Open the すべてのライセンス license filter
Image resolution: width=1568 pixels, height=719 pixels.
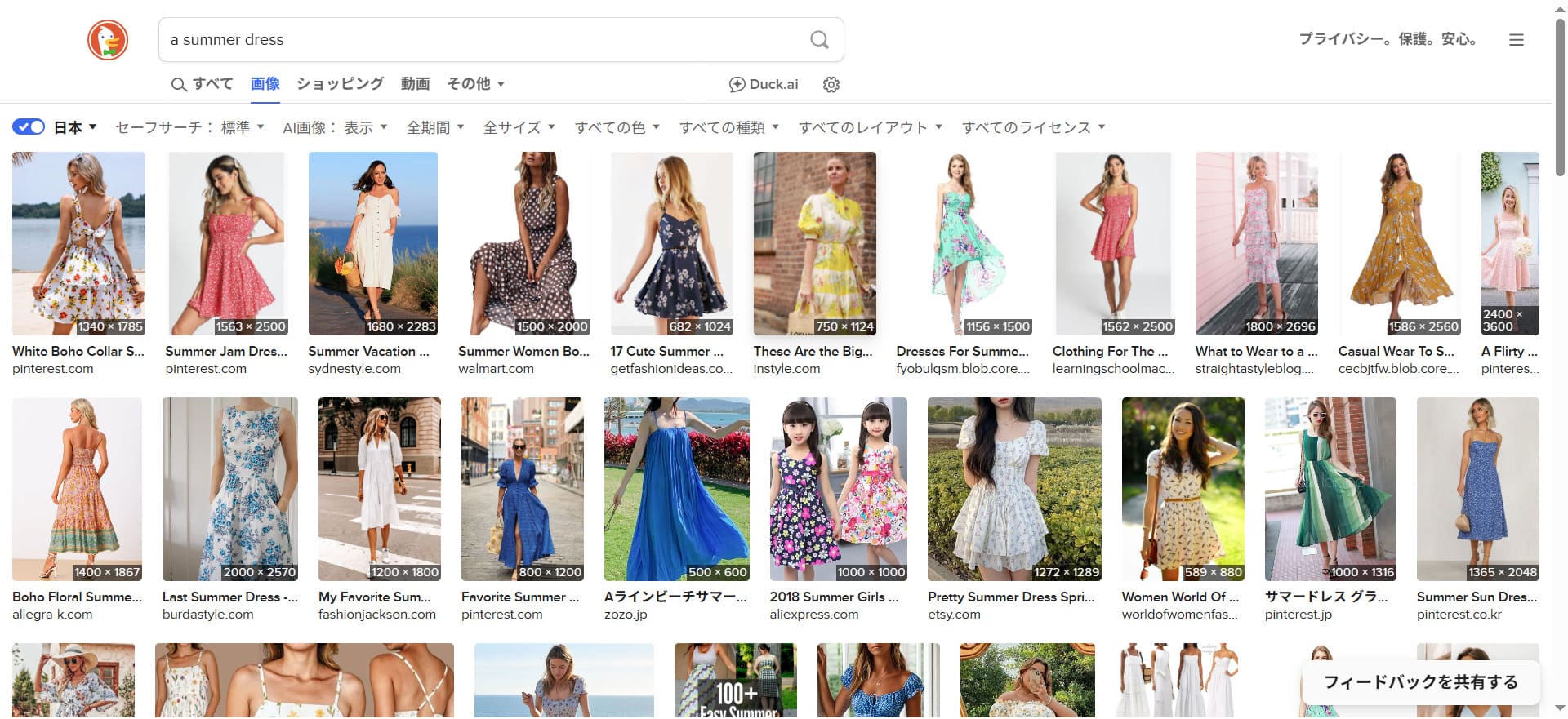pyautogui.click(x=1034, y=127)
